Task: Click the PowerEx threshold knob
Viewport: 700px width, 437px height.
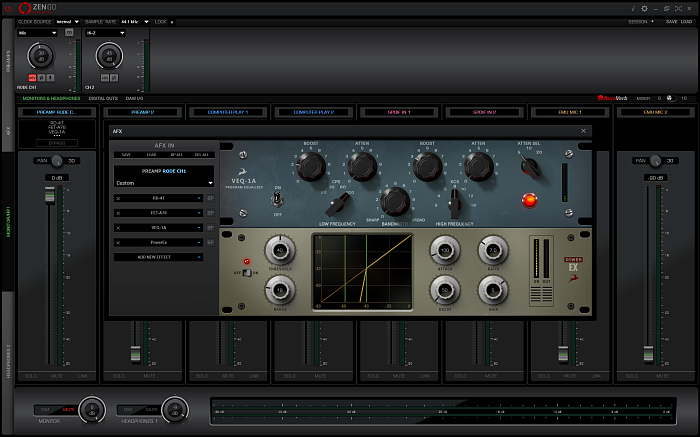Action: [x=279, y=250]
